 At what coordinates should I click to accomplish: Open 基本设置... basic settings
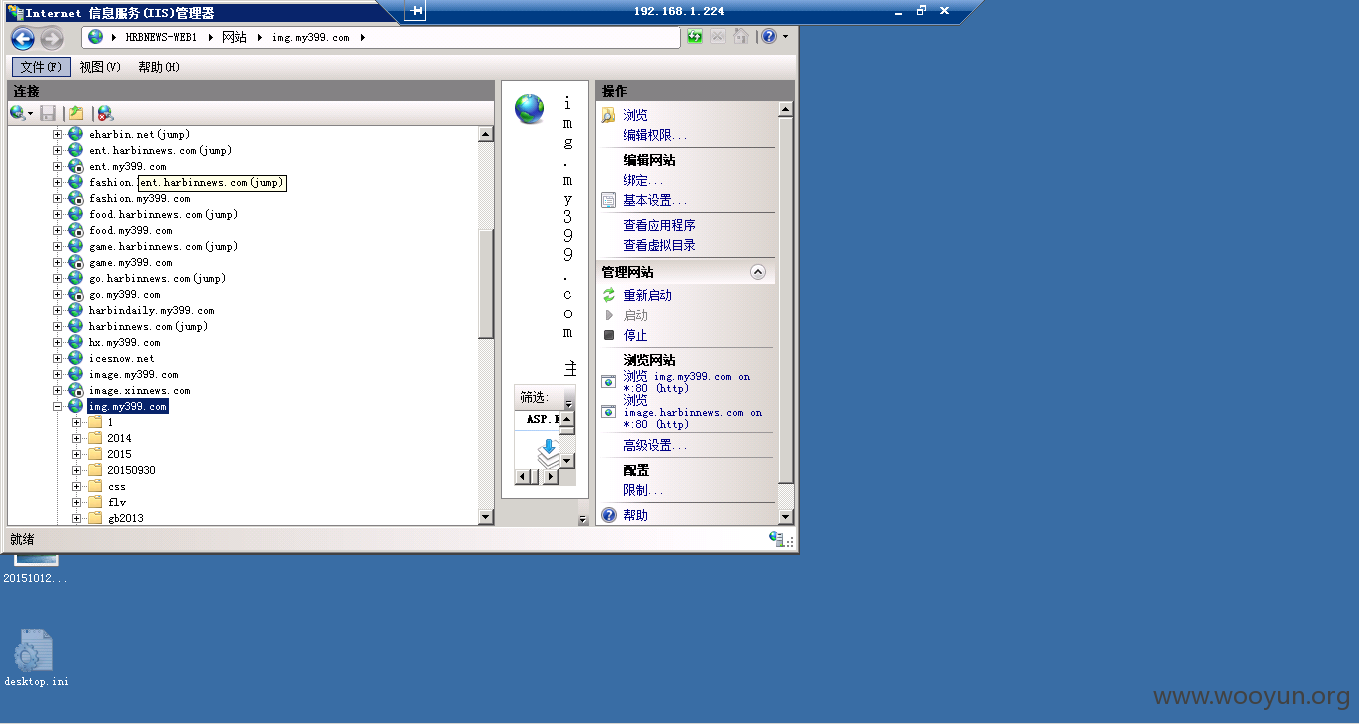655,200
